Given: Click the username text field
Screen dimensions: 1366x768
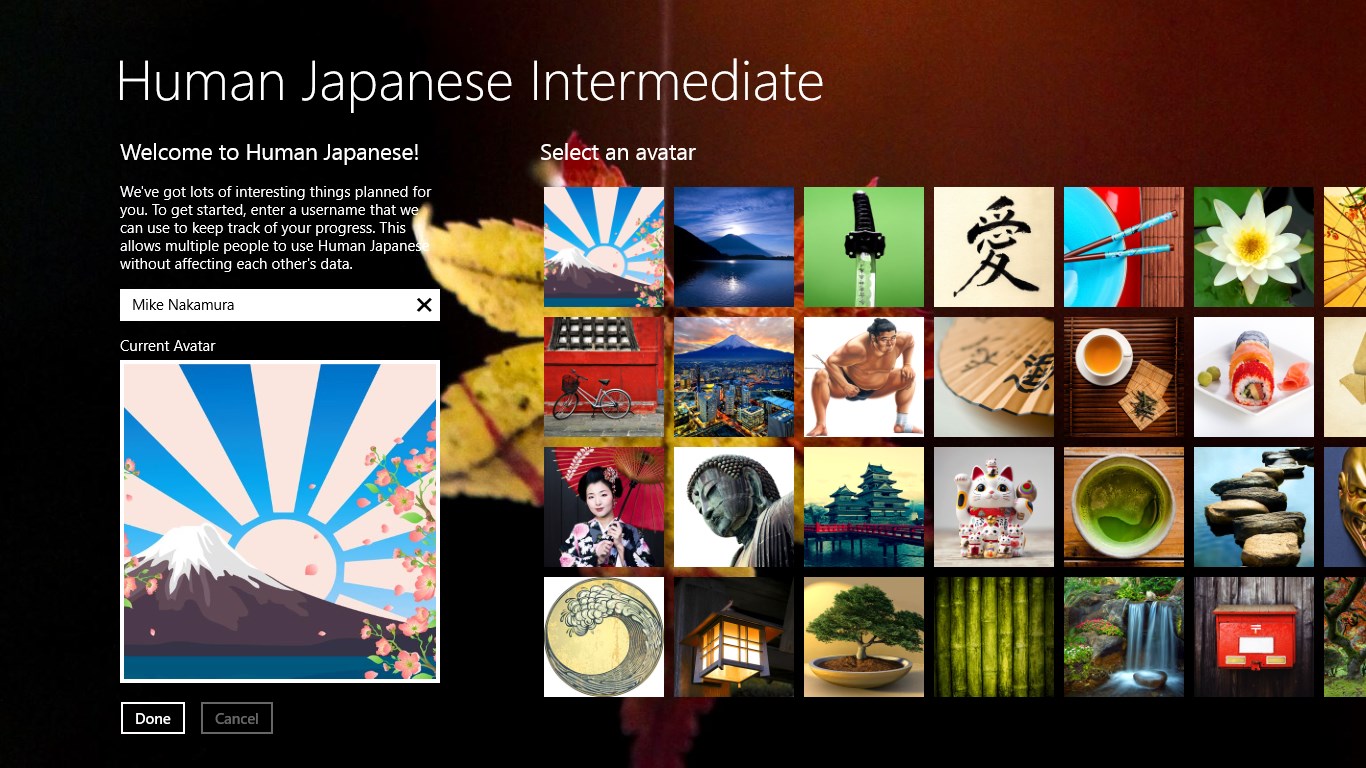Looking at the screenshot, I should 265,305.
